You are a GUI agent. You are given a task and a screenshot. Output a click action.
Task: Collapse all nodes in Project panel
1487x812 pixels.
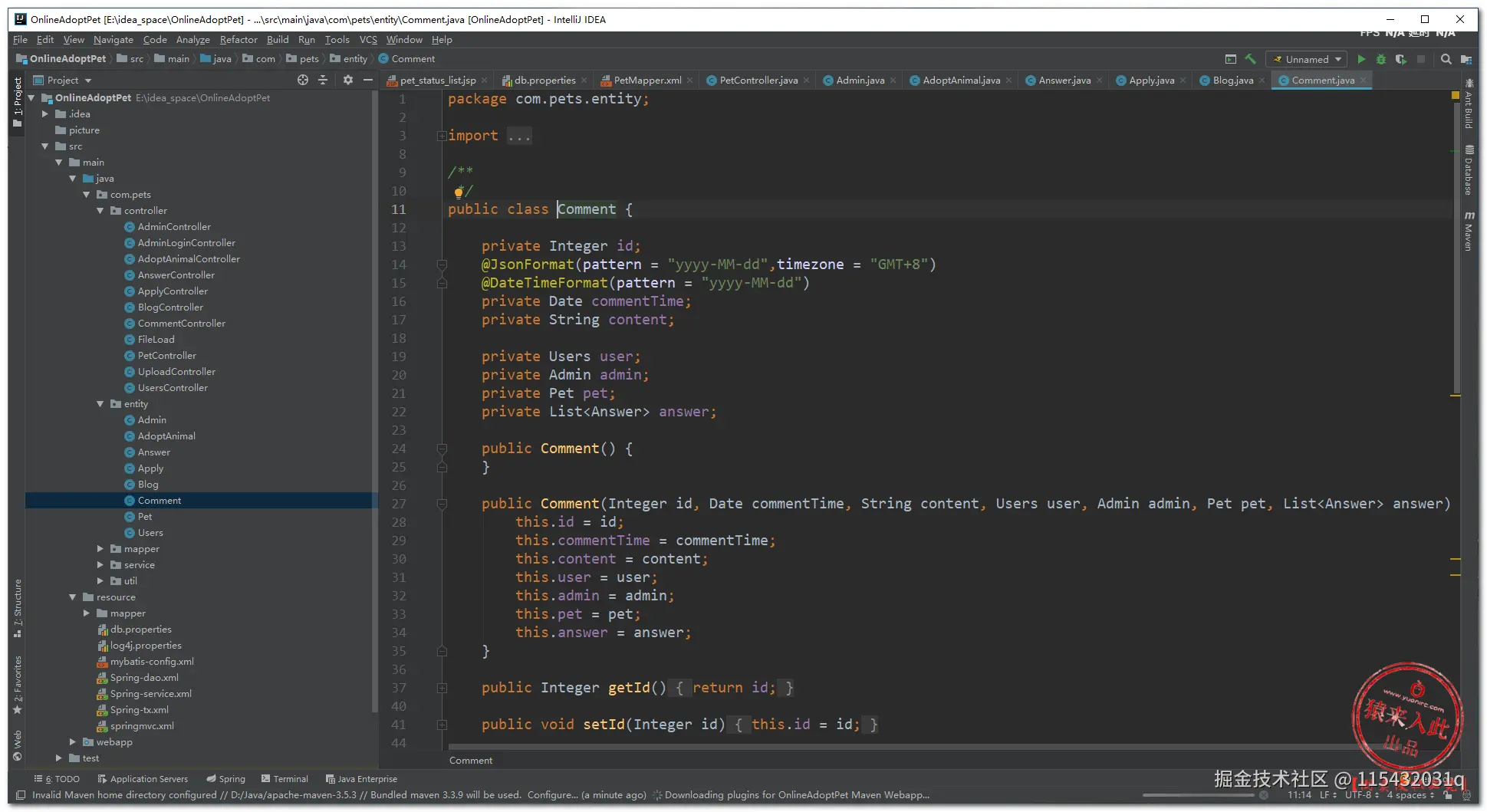tap(323, 80)
